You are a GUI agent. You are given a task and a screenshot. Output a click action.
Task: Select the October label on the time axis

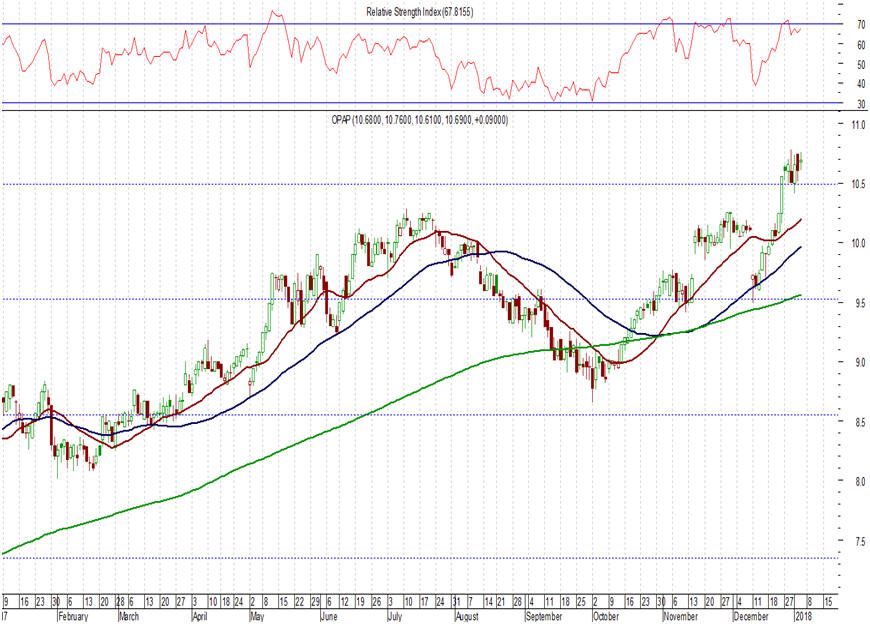click(605, 616)
